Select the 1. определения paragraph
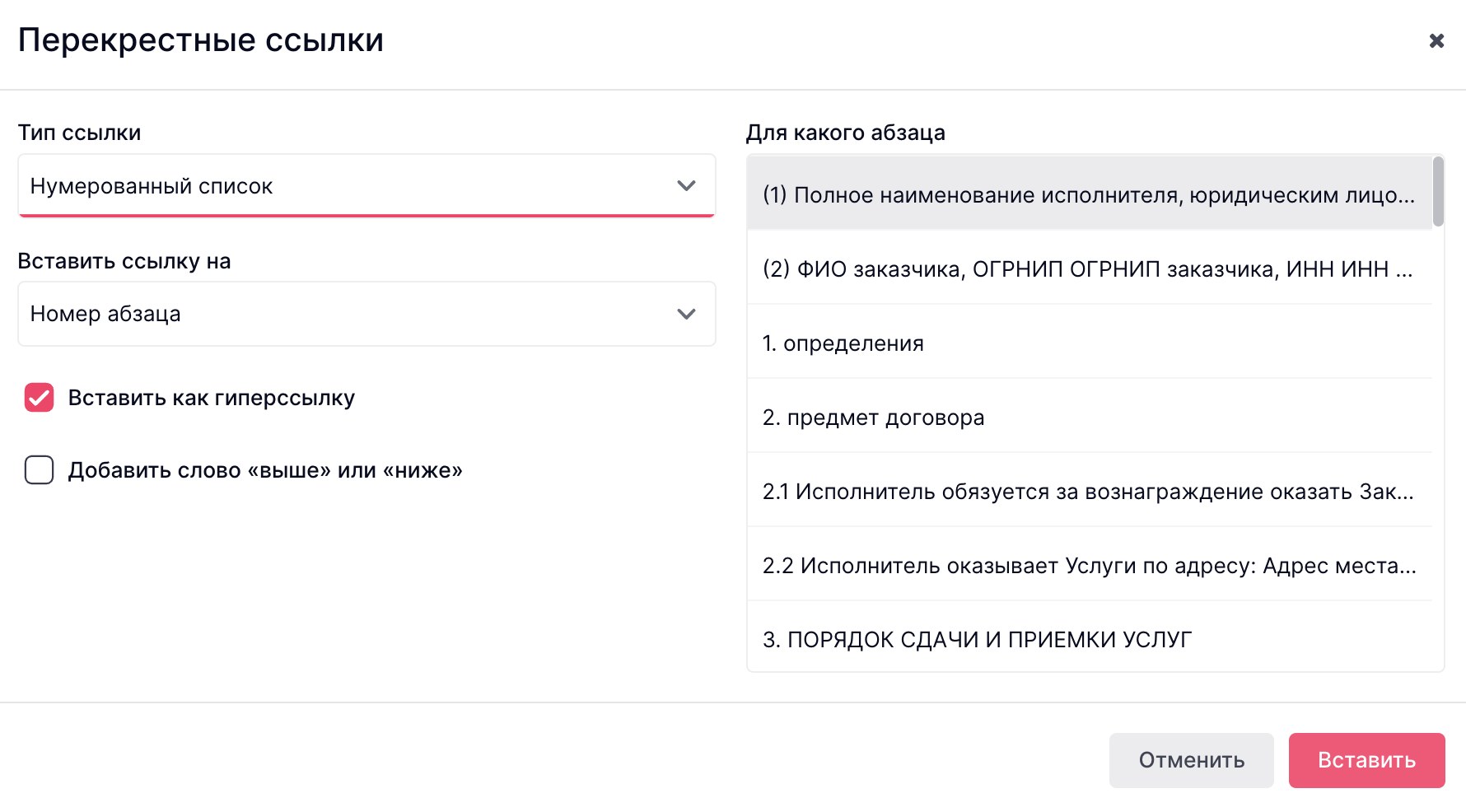This screenshot has height=812, width=1466. pos(1090,343)
